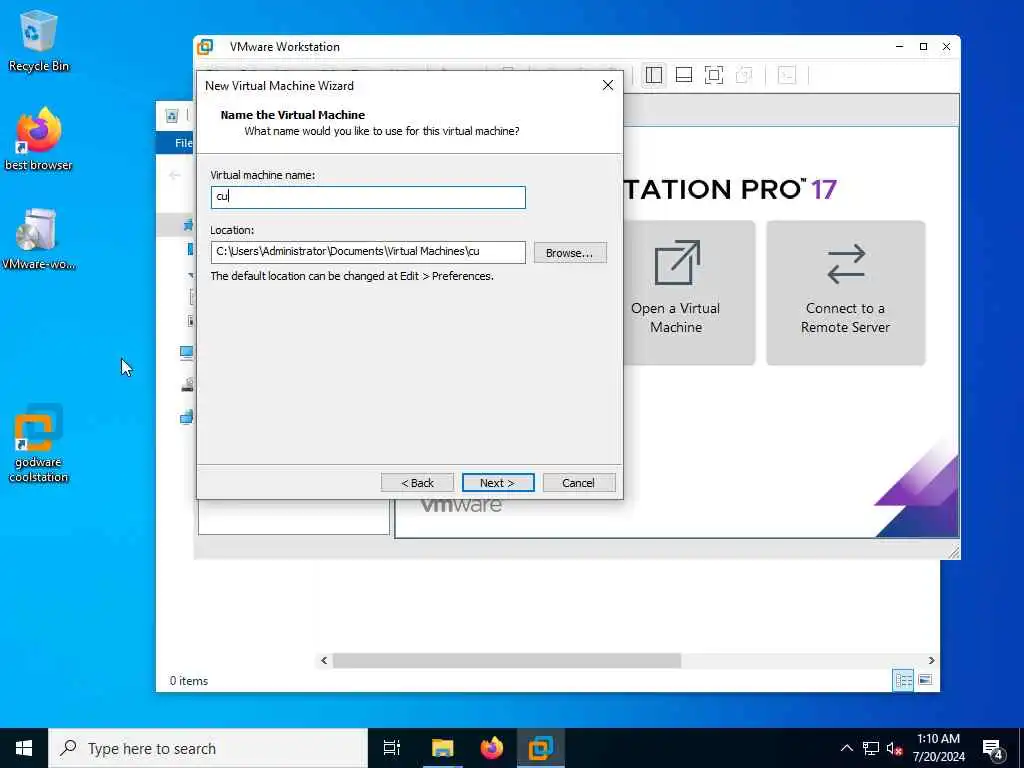This screenshot has height=768, width=1024.
Task: Toggle the thumbnail bar toolbar icon
Action: [x=684, y=75]
